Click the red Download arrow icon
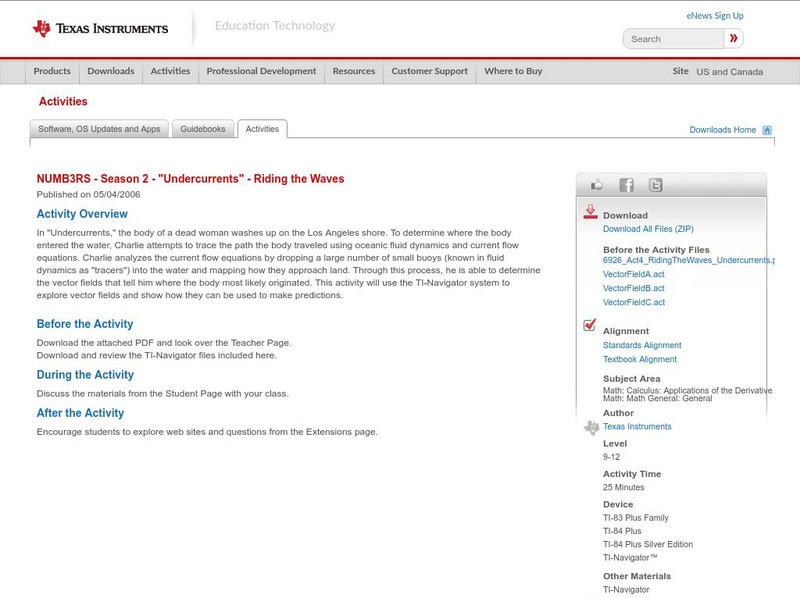 tap(590, 212)
